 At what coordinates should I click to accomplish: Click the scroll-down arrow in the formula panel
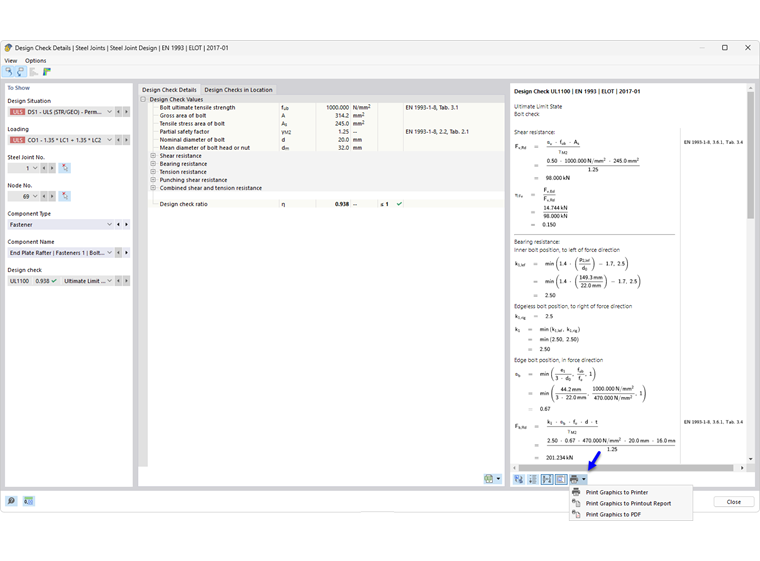click(x=750, y=459)
